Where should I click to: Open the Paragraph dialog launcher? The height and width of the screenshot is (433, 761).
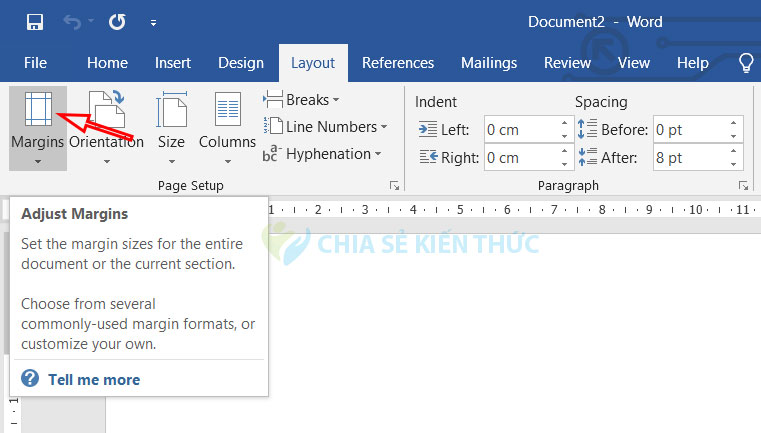point(743,186)
